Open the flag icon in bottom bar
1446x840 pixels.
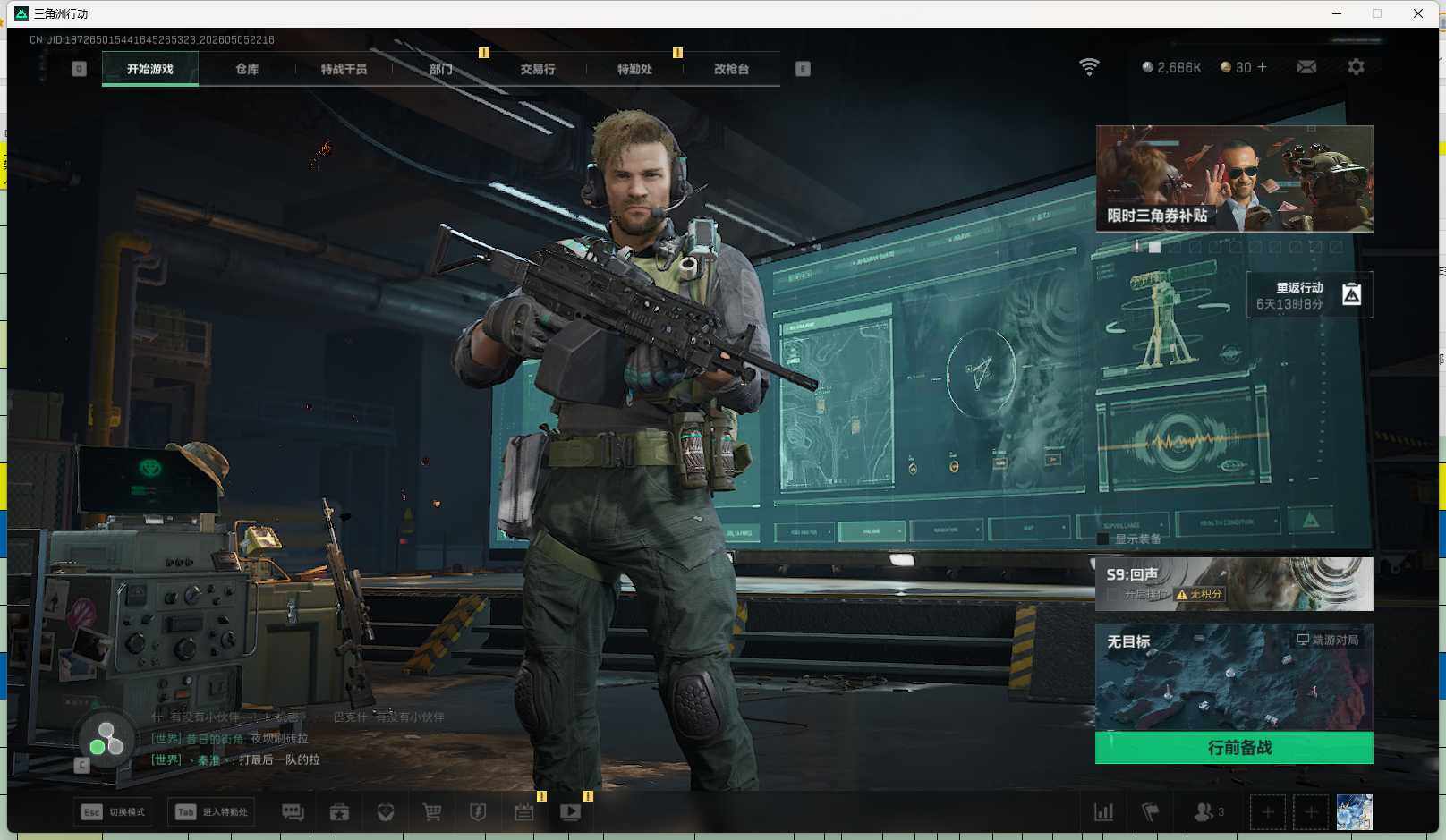[x=1151, y=812]
